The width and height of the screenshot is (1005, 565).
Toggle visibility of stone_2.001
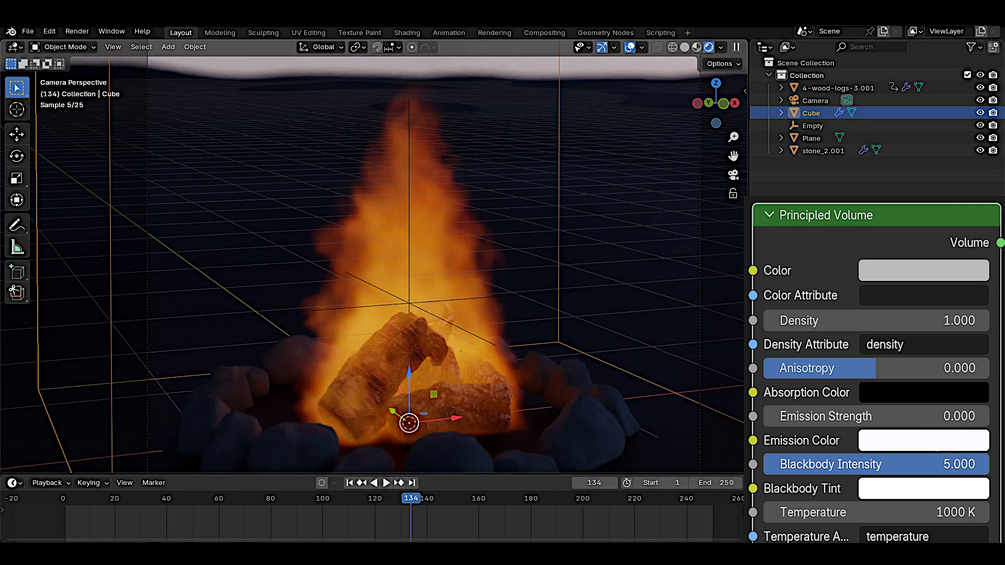point(980,151)
